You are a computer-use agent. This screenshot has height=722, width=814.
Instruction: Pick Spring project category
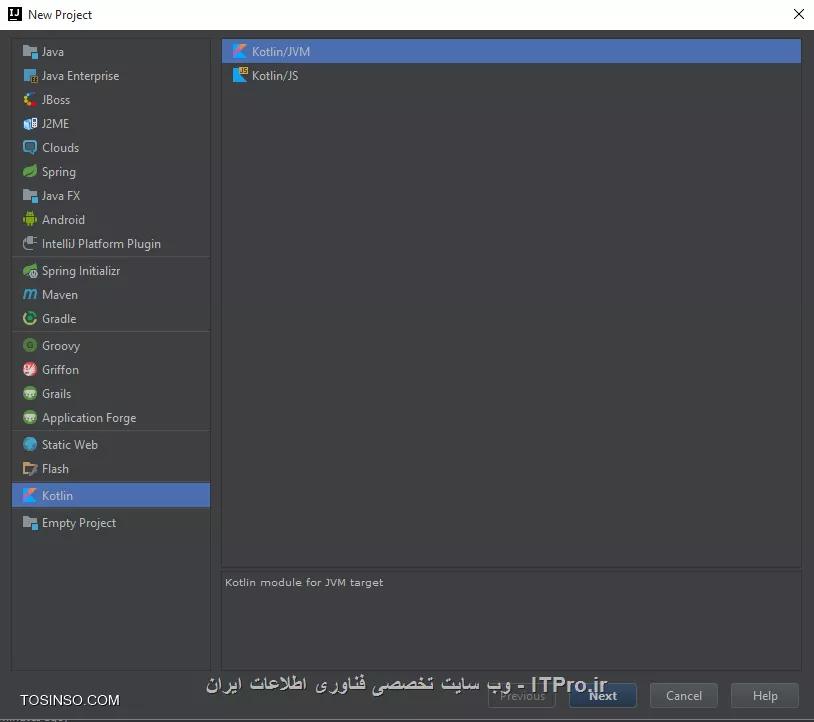(111, 171)
